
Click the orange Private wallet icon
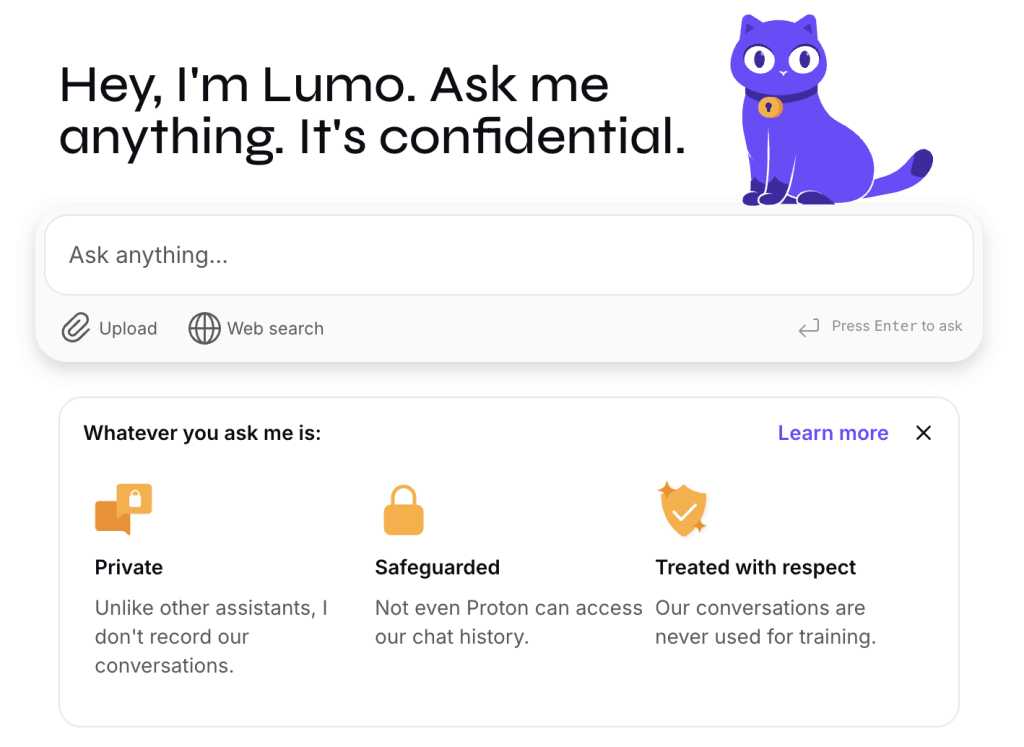click(x=122, y=509)
